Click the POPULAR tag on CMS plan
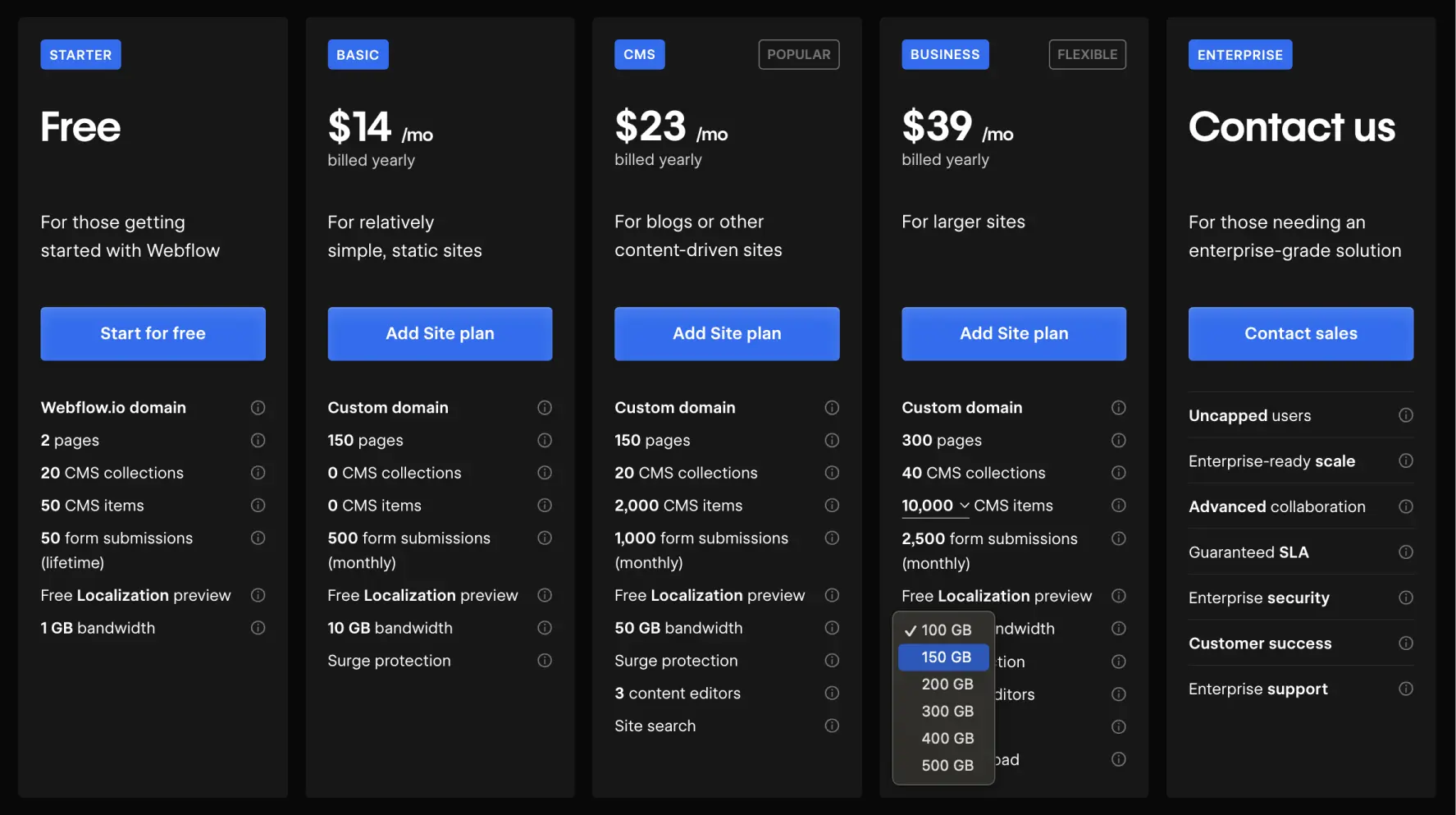The image size is (1456, 815). pos(799,54)
